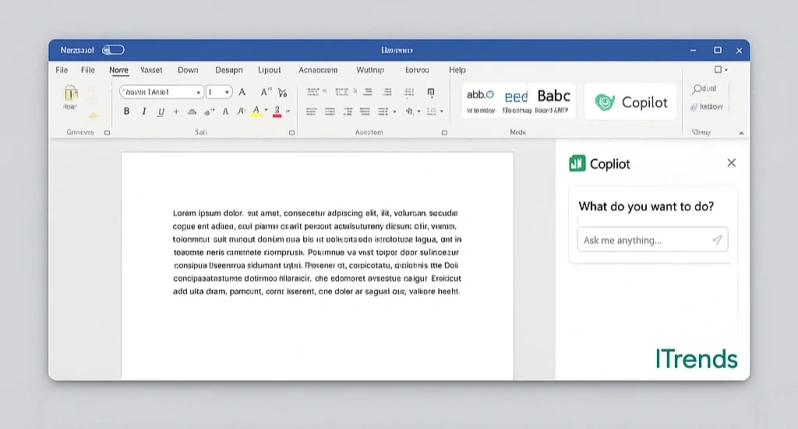Open the Help tab
Screen dimensions: 798x429
tap(457, 71)
